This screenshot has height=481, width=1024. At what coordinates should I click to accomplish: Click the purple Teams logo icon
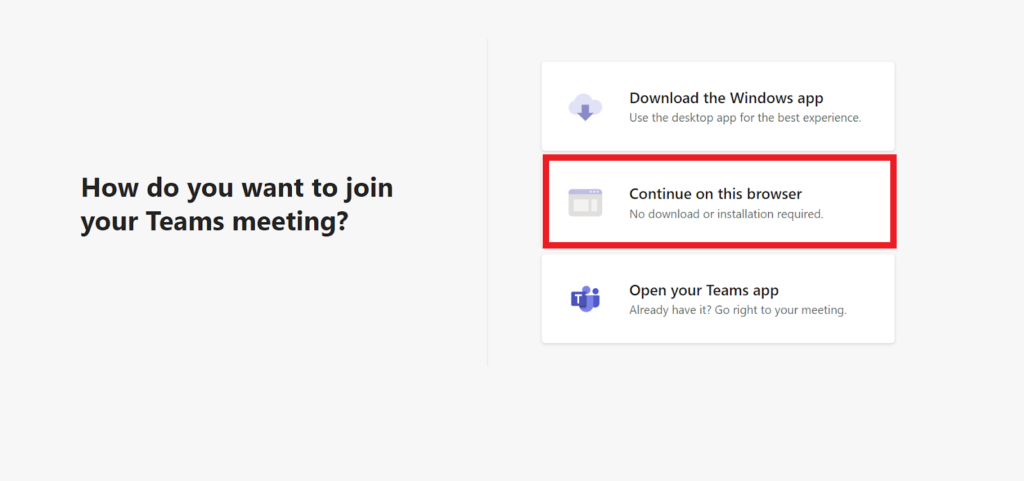point(585,298)
